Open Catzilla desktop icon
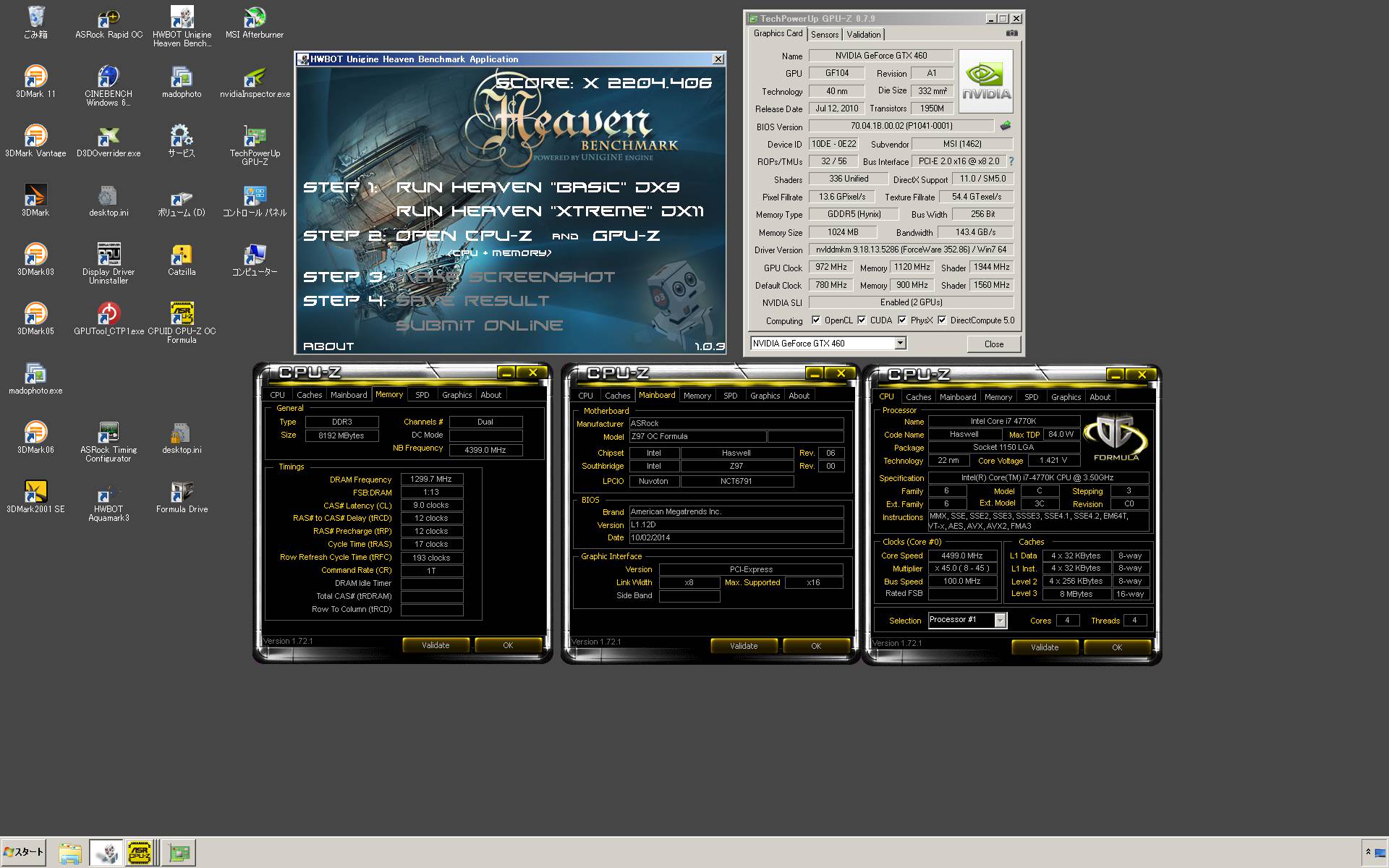Screen dimensions: 1389x868 pyautogui.click(x=182, y=260)
